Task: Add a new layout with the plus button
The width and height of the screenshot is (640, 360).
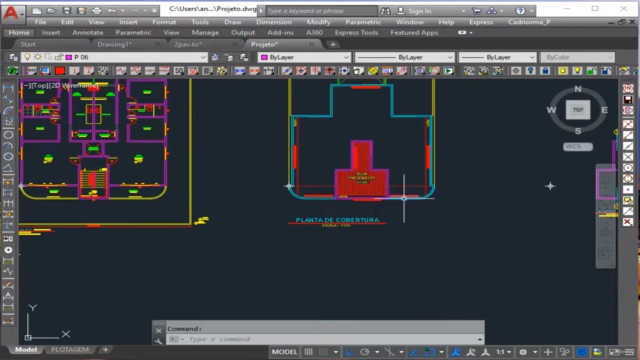Action: coord(105,349)
